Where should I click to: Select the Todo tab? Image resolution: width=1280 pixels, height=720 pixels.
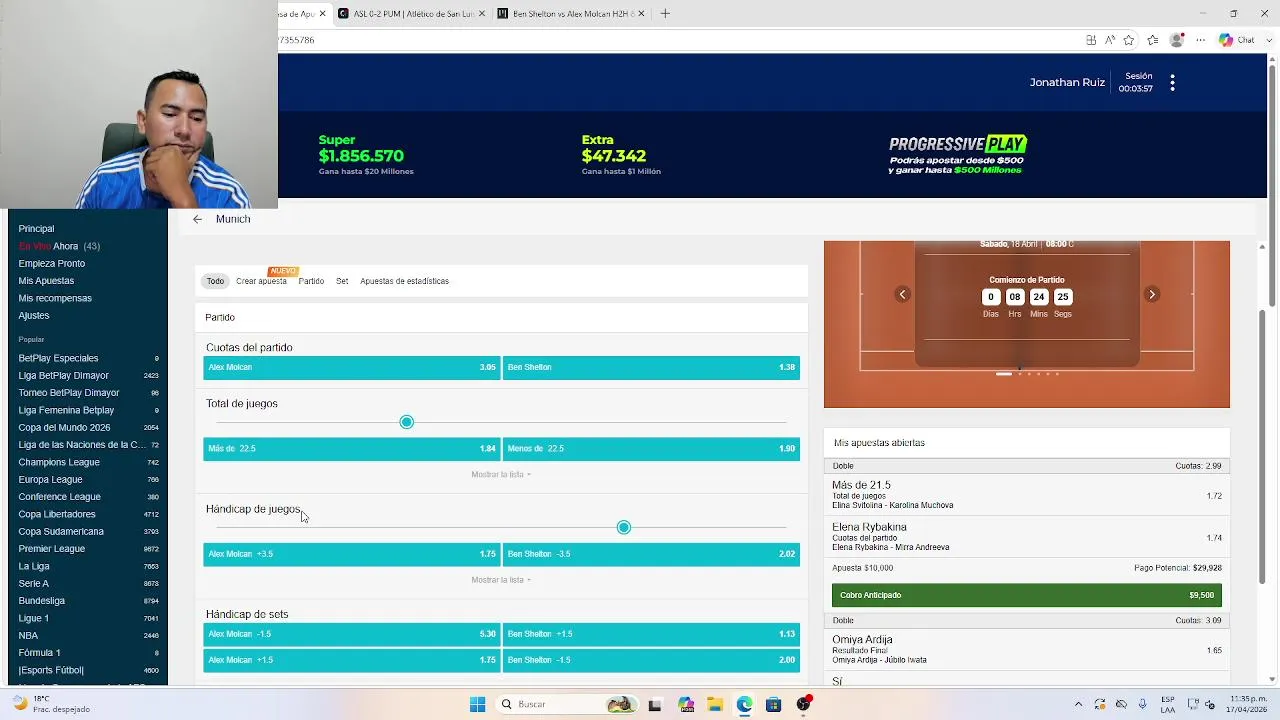coord(215,281)
